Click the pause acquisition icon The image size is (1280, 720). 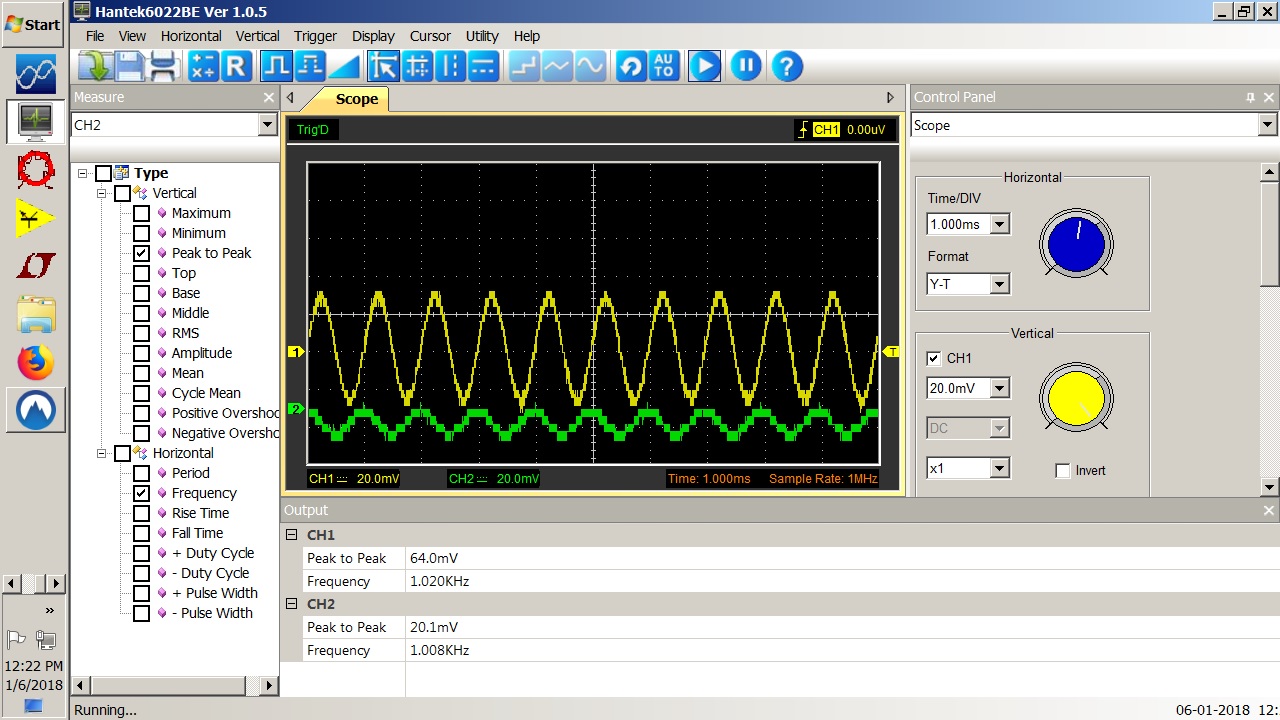point(746,66)
